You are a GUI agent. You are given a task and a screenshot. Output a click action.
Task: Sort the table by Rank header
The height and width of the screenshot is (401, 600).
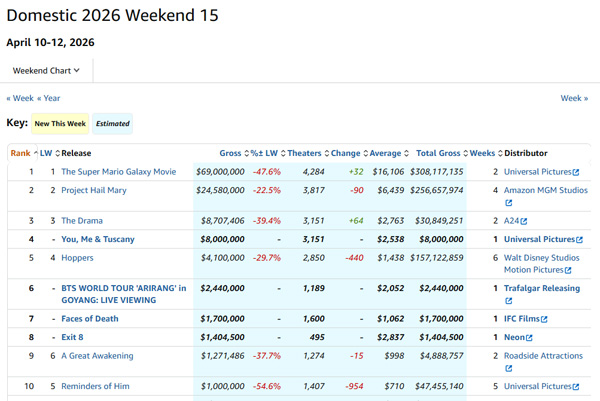point(20,153)
